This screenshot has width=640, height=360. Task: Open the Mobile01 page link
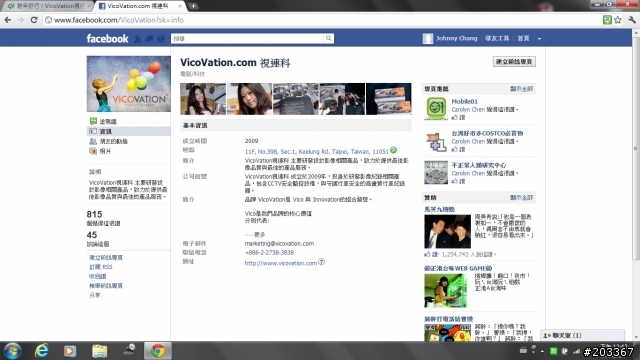(x=464, y=101)
